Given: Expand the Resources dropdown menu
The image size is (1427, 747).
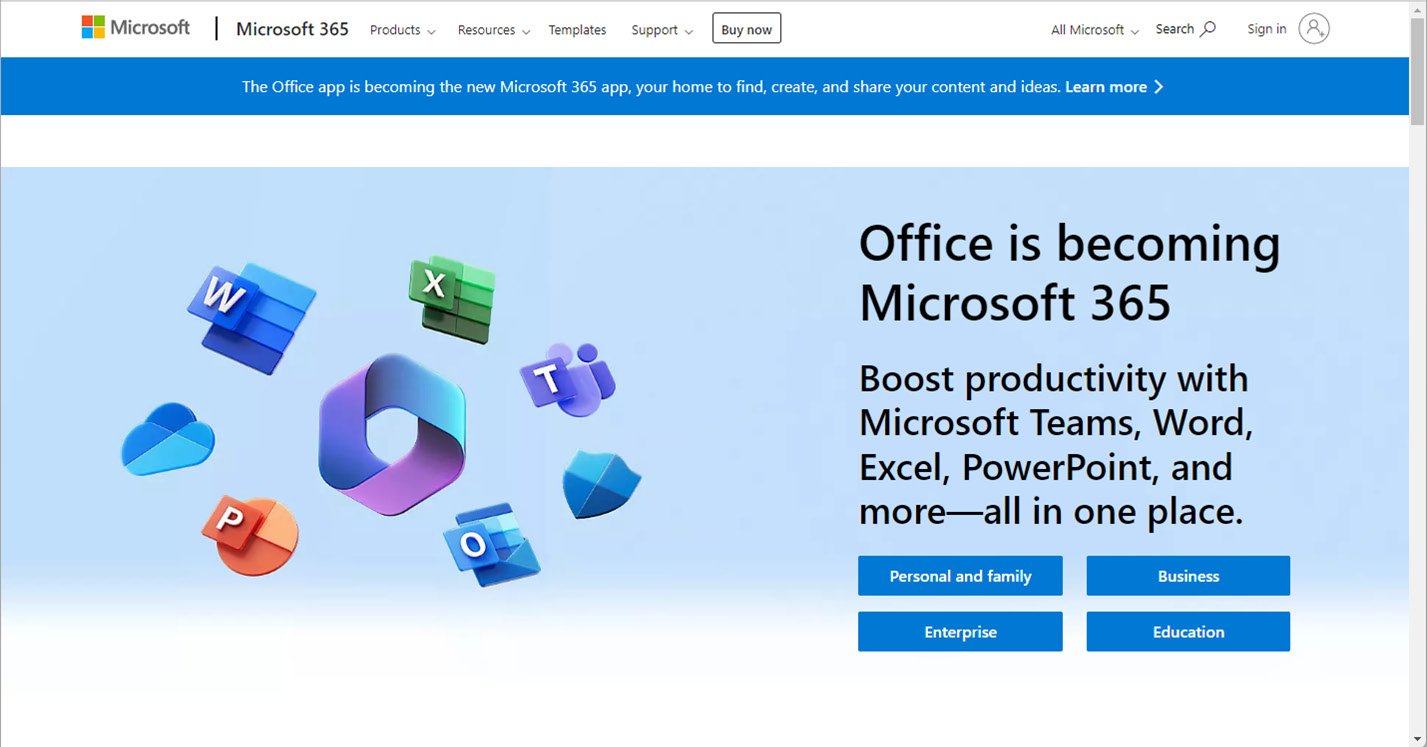Looking at the screenshot, I should [x=493, y=30].
